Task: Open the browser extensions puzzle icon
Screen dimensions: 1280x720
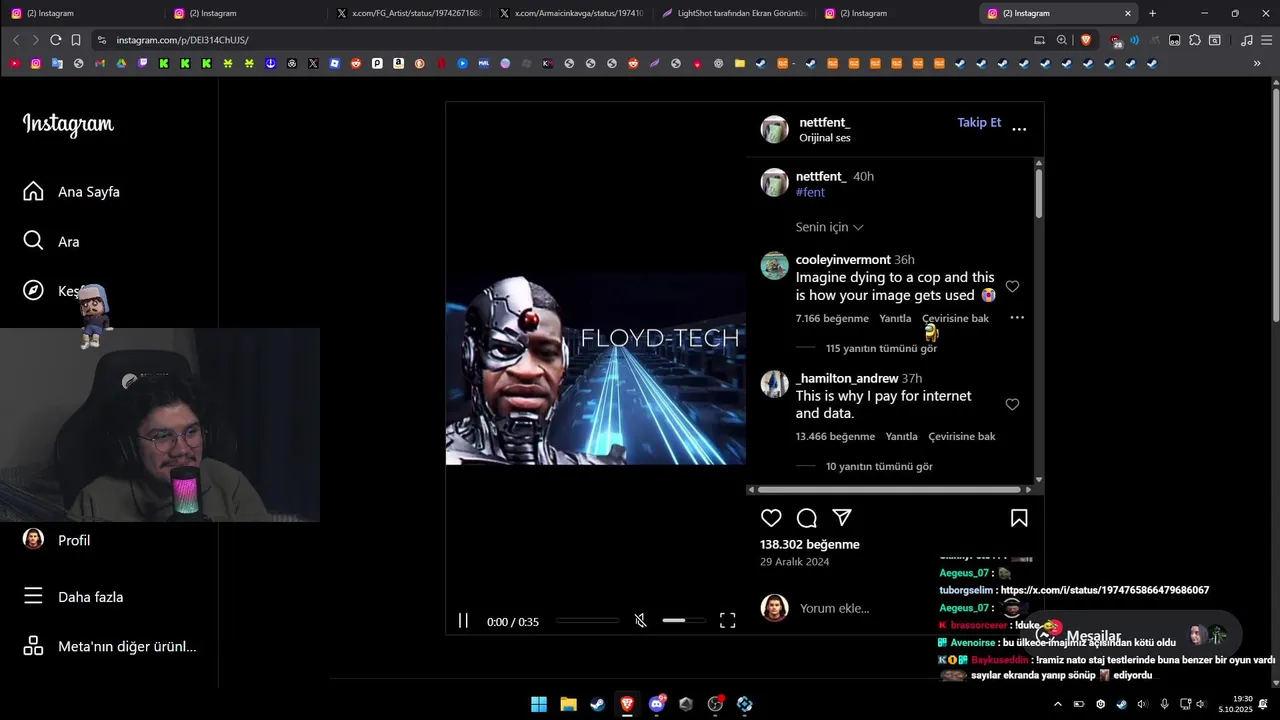Action: tap(1195, 40)
